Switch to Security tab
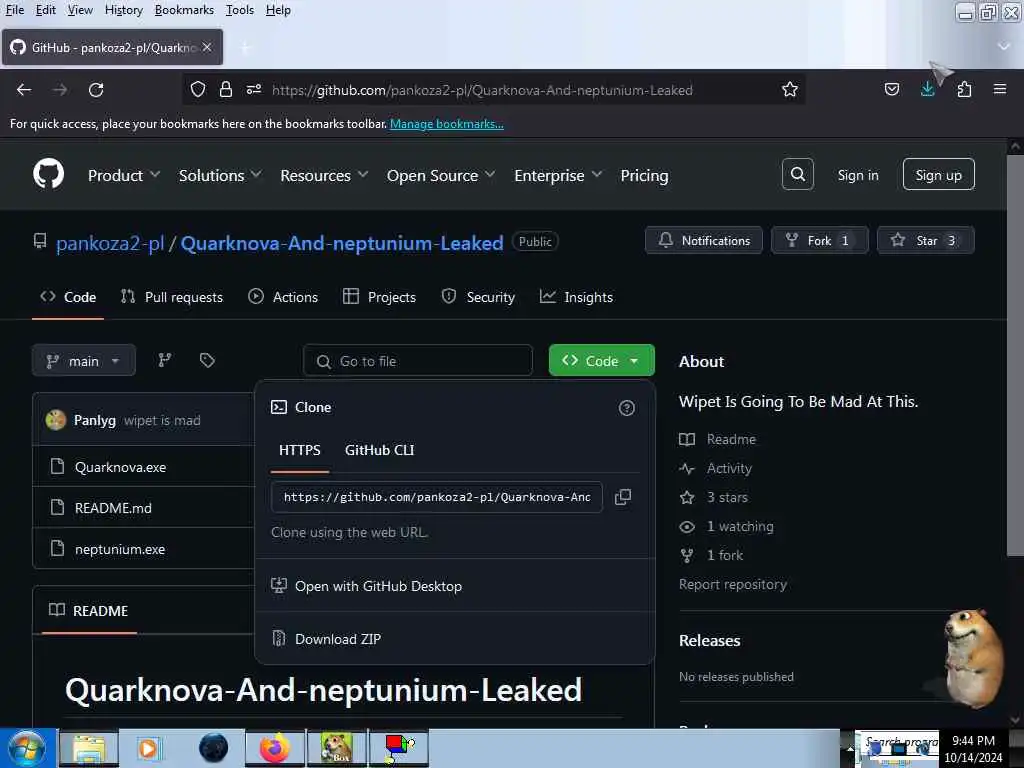The width and height of the screenshot is (1024, 768). point(478,297)
